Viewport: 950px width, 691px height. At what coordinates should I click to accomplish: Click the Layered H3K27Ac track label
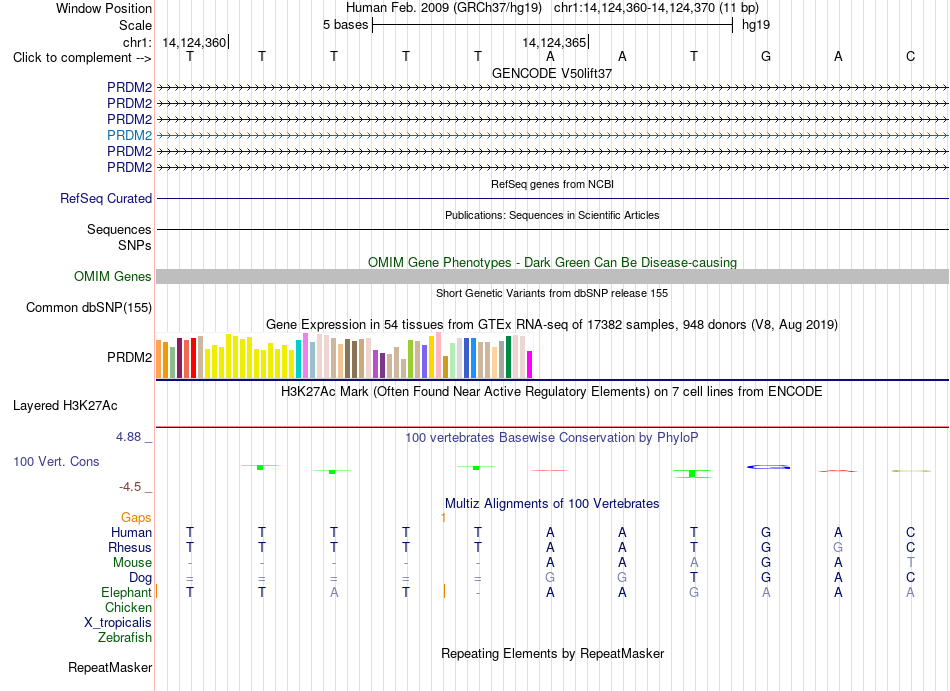click(x=65, y=406)
